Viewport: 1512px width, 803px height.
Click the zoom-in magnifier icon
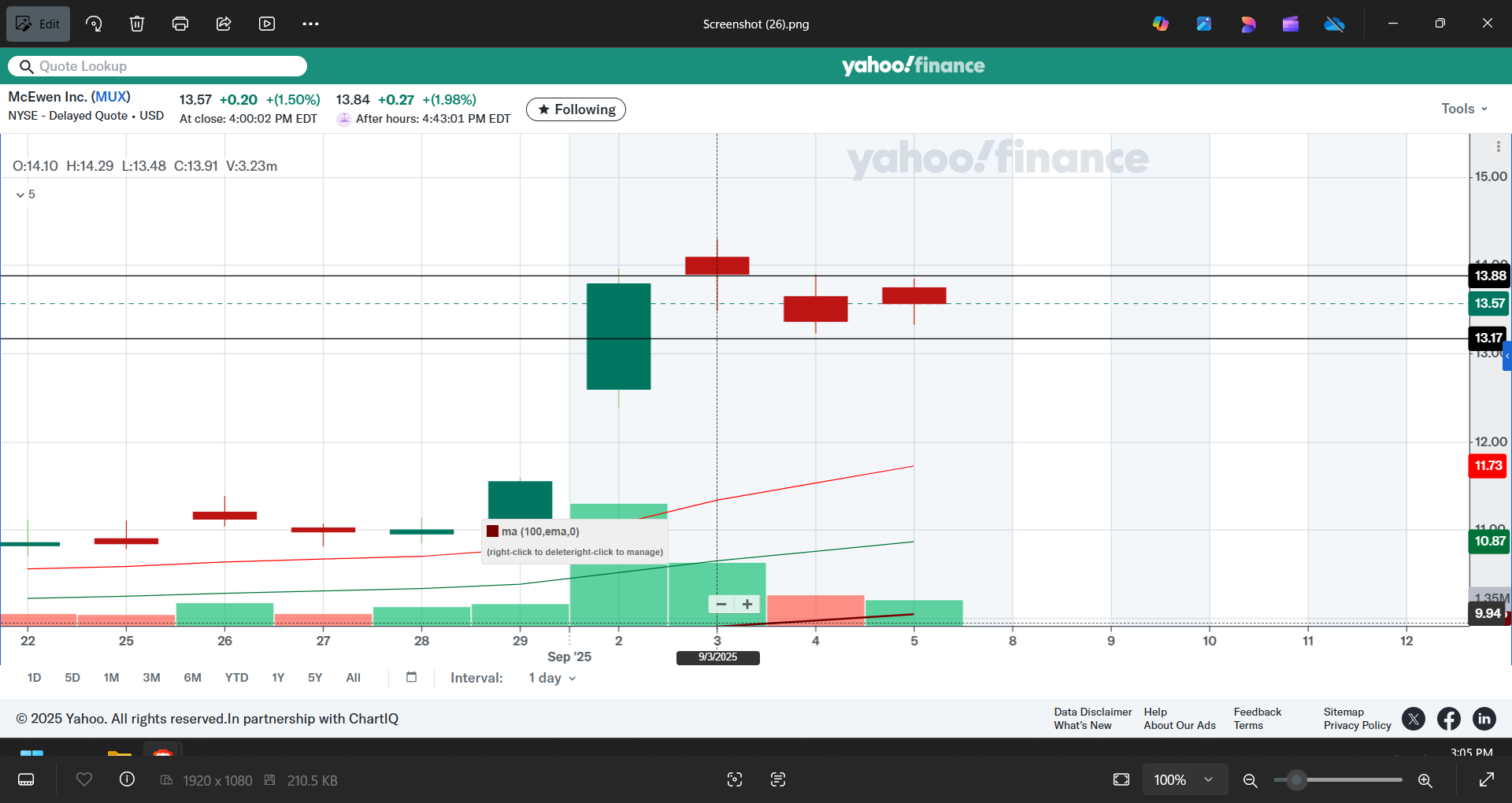tap(1425, 780)
